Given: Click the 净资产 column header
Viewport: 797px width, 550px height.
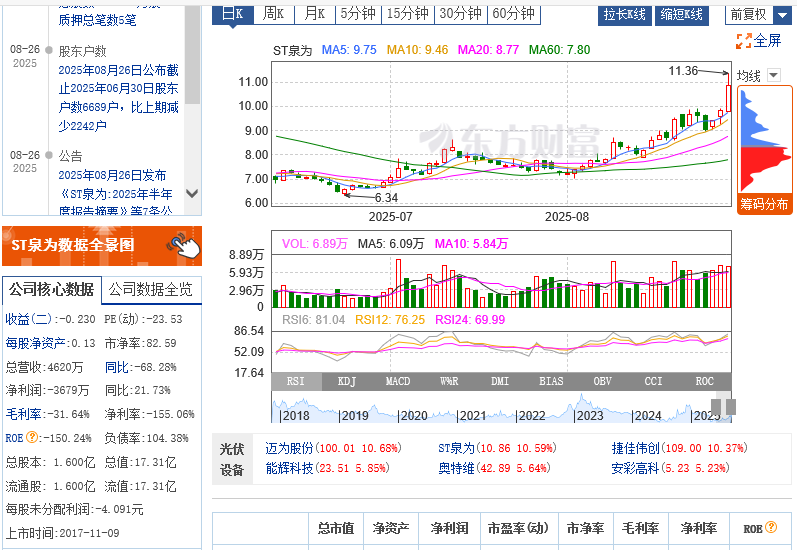Looking at the screenshot, I should (391, 529).
